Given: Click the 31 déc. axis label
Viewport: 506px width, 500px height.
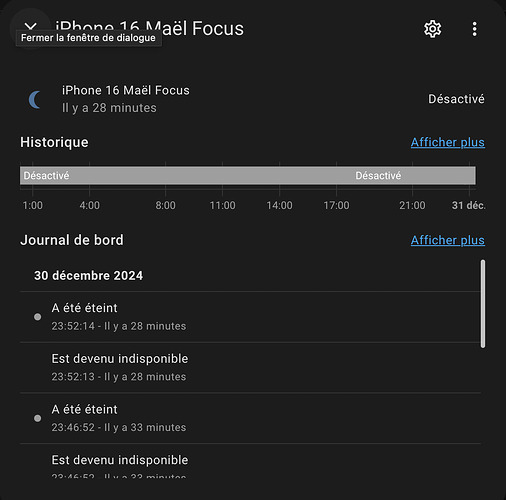Looking at the screenshot, I should click(468, 205).
